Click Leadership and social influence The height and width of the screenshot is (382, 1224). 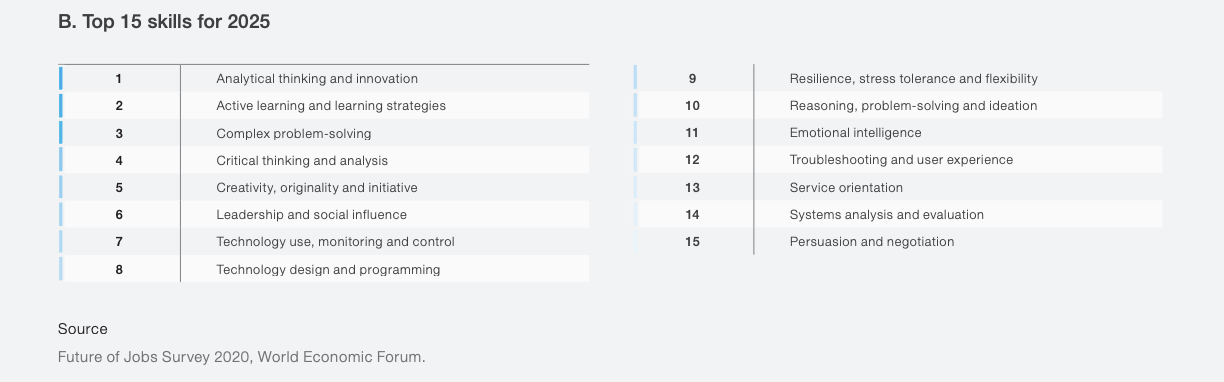coord(311,214)
